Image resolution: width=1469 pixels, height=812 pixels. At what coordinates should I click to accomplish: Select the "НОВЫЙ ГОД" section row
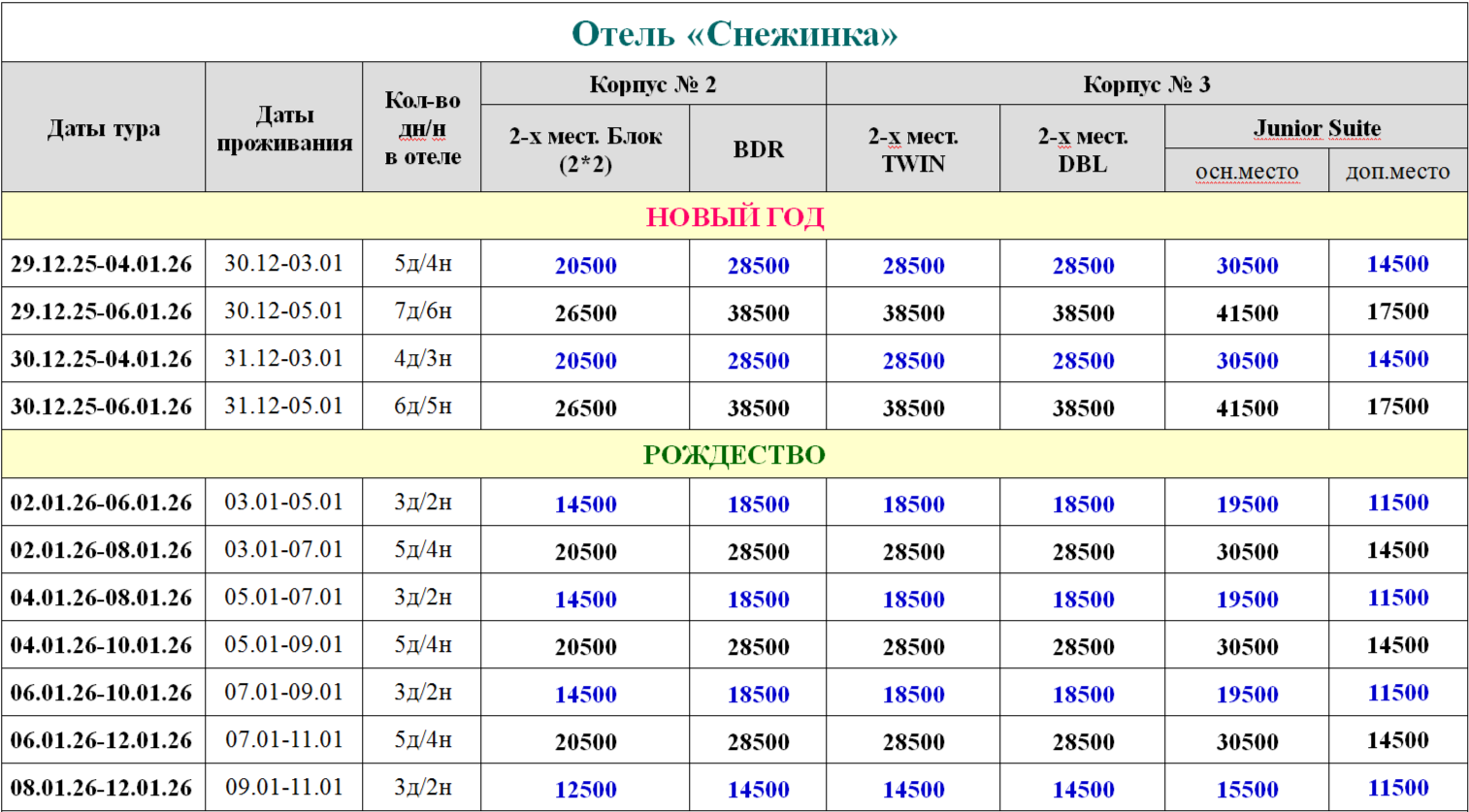734,216
